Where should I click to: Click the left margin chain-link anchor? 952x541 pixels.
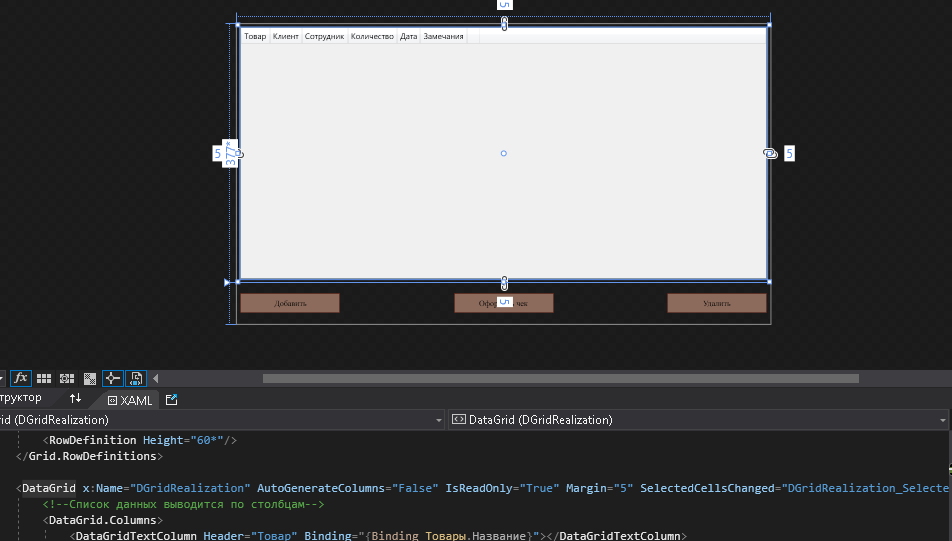[239, 154]
